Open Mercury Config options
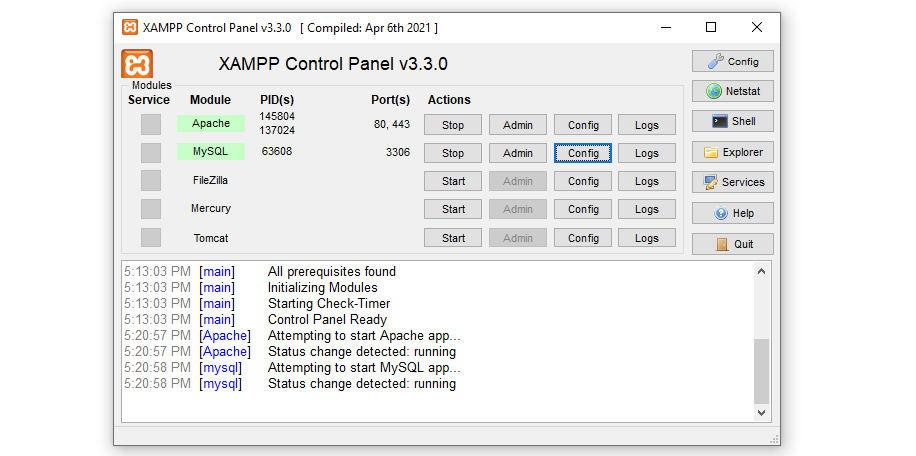This screenshot has width=916, height=456. (x=583, y=209)
